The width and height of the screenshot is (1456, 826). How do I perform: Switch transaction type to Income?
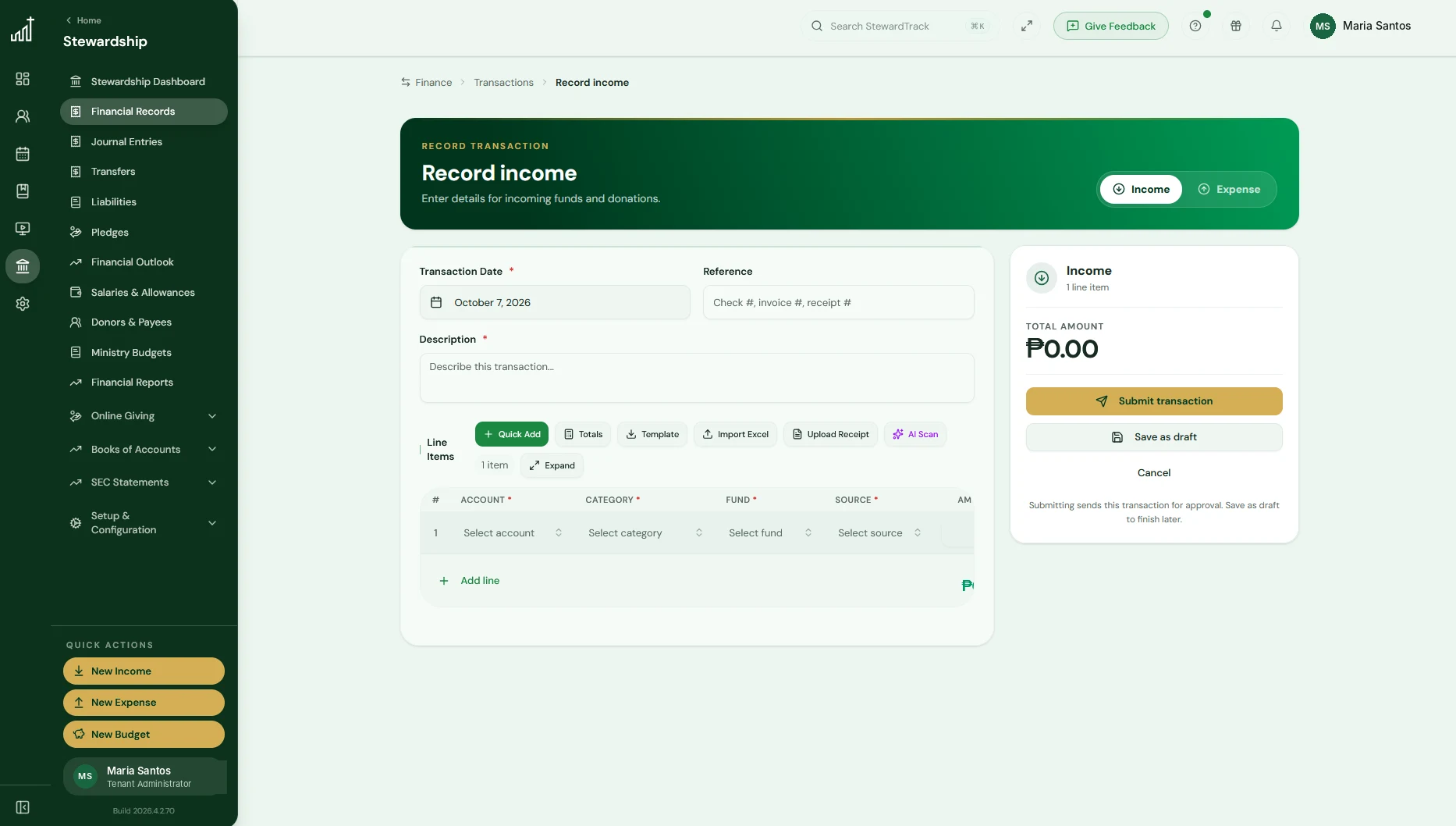coord(1141,189)
